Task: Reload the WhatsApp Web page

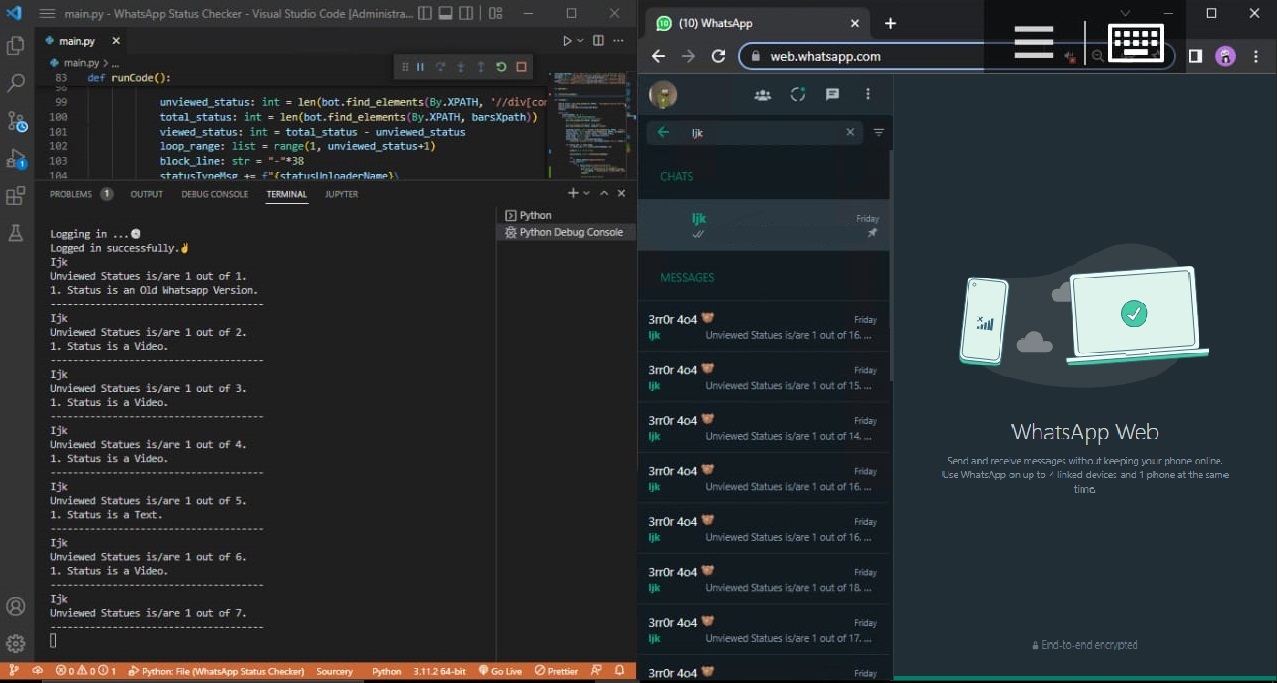Action: click(x=718, y=56)
